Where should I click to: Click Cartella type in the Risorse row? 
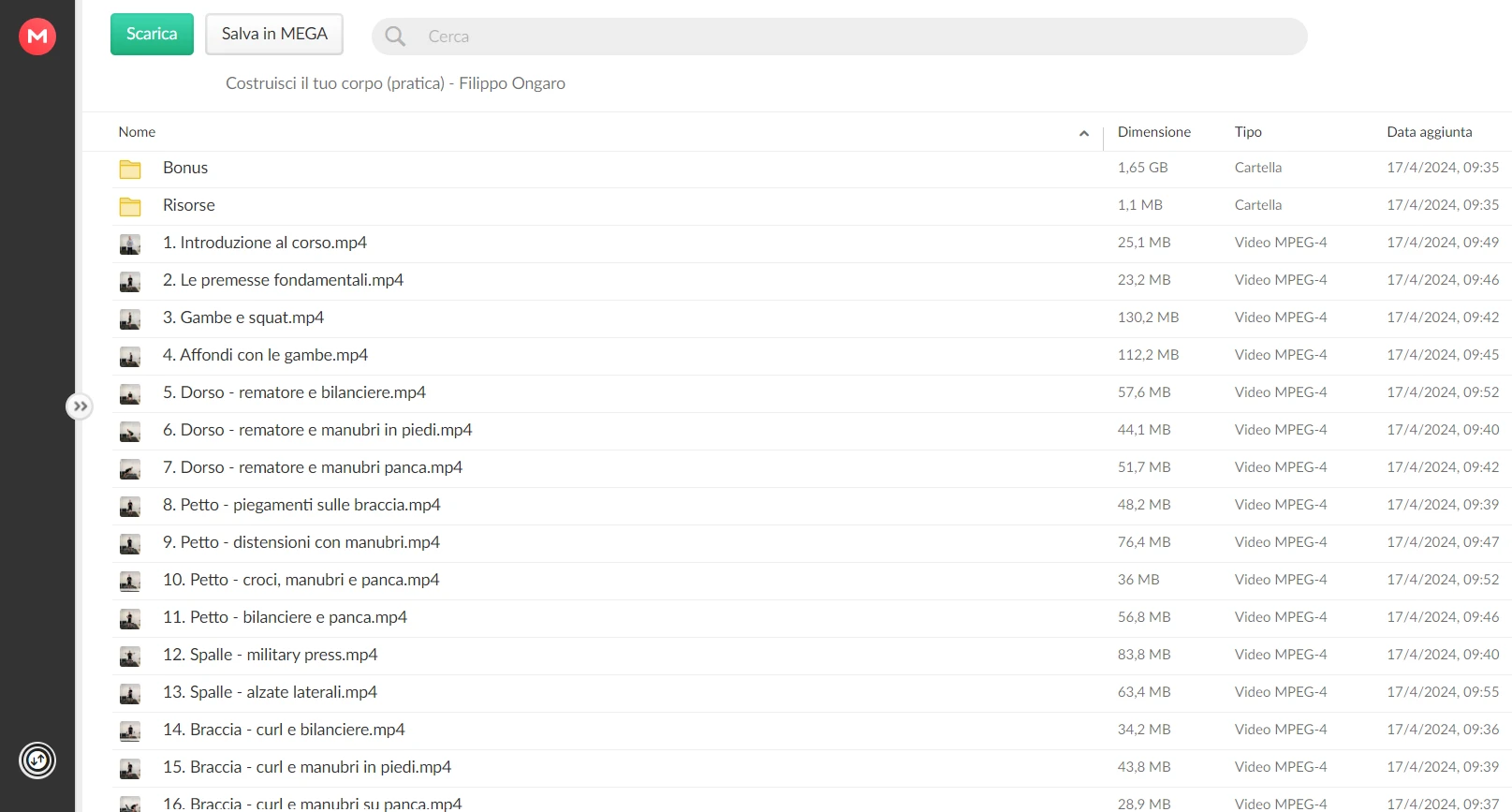[1258, 205]
